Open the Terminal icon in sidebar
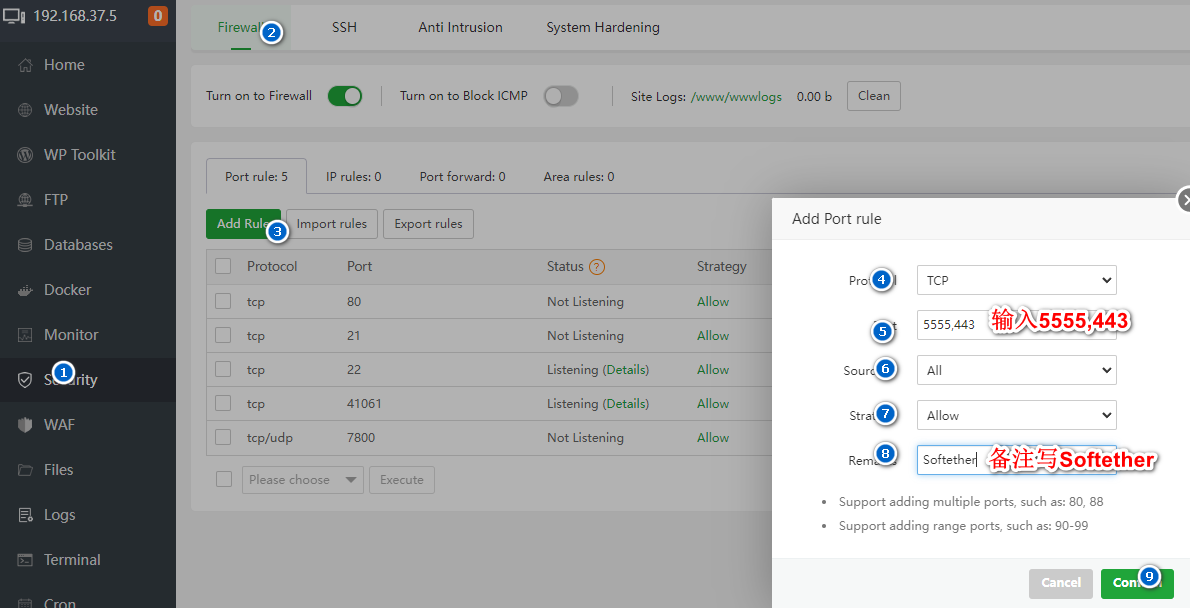This screenshot has width=1190, height=608. [x=26, y=560]
